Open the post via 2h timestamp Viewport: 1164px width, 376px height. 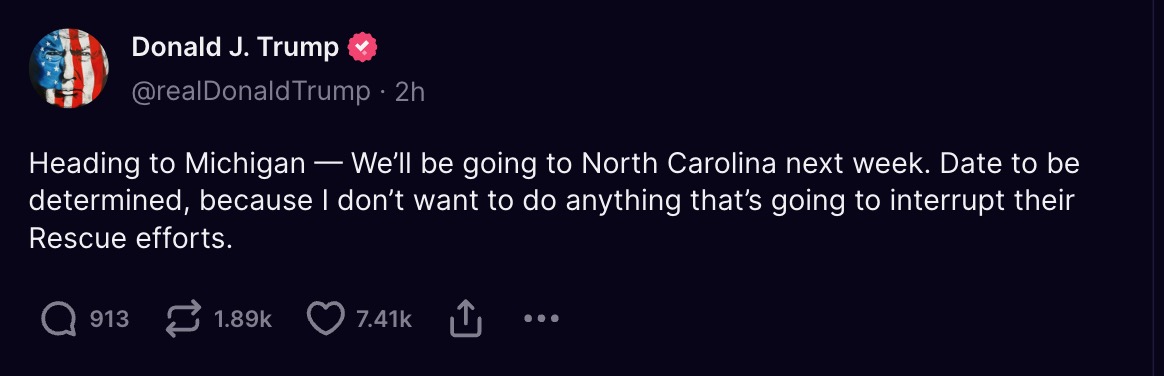(x=410, y=91)
